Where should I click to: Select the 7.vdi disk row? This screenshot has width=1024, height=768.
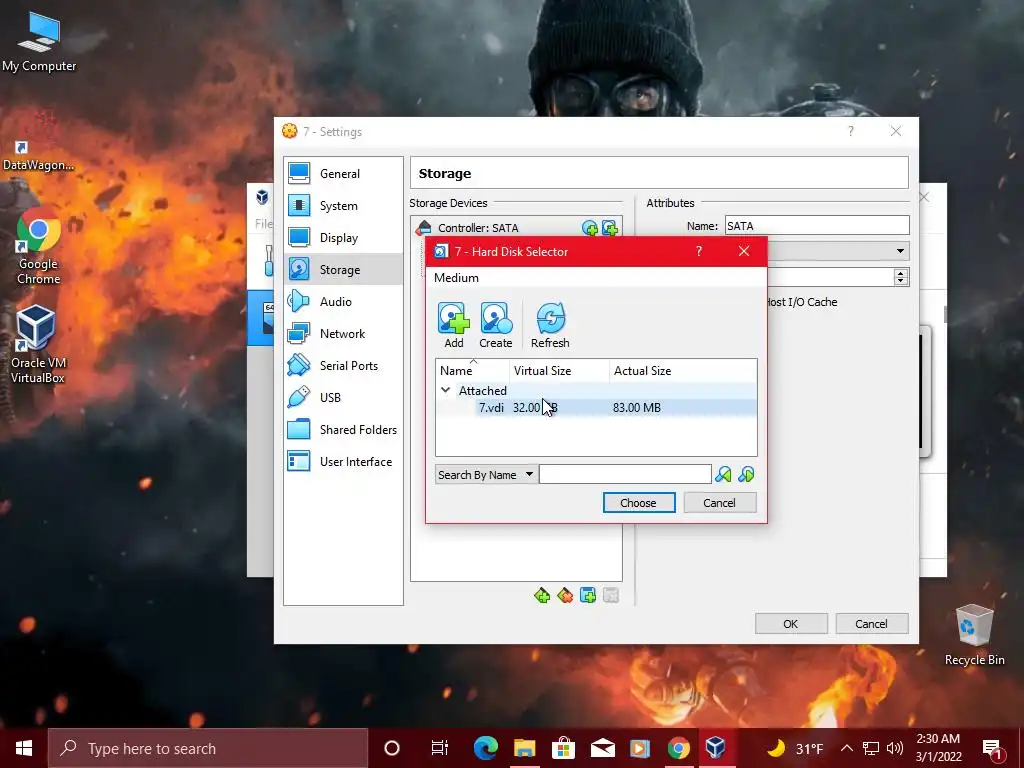596,408
